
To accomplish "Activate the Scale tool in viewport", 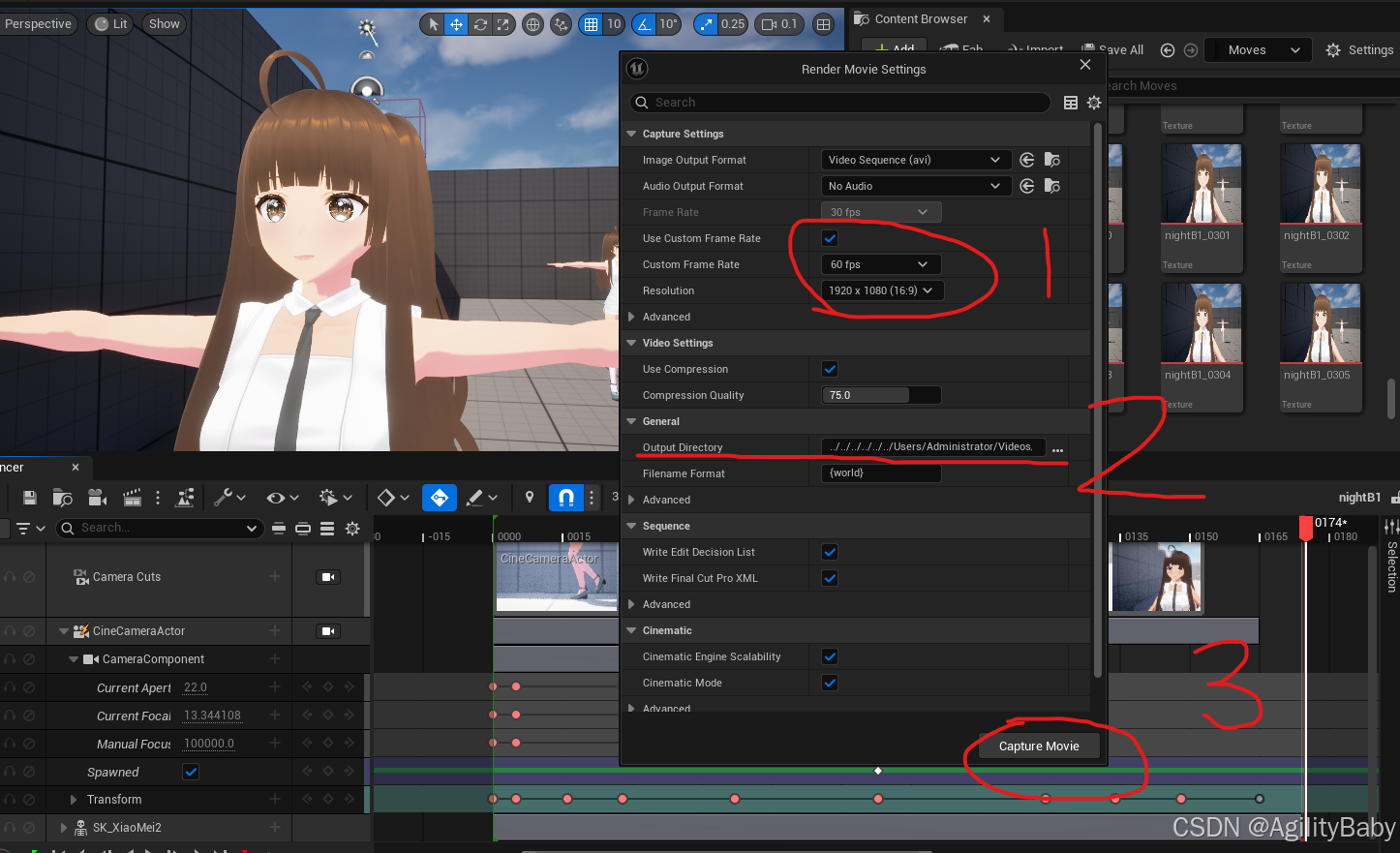I will [503, 24].
